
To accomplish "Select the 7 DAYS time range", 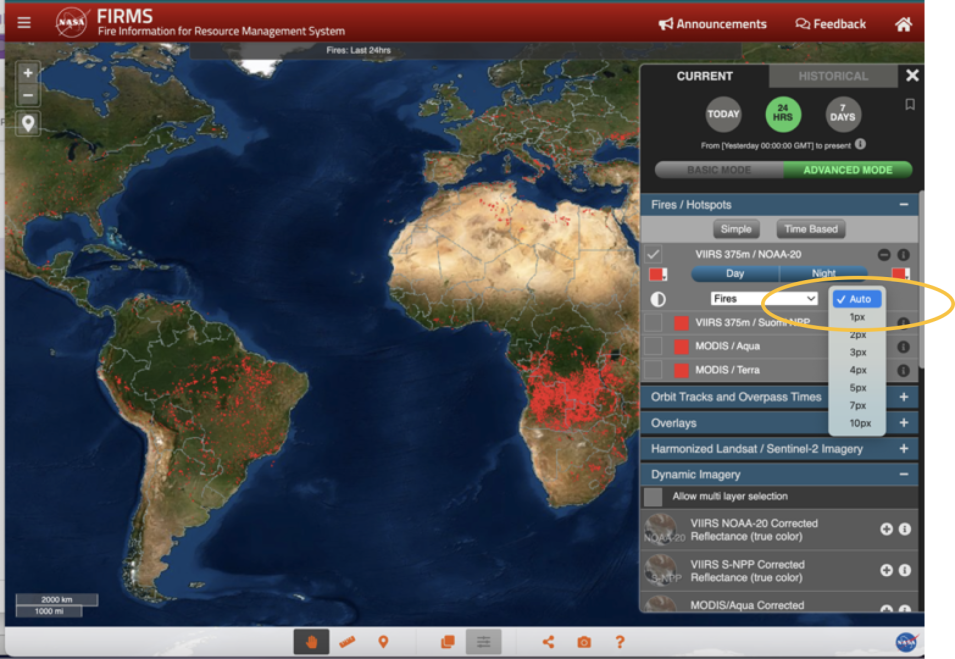I will tap(843, 114).
